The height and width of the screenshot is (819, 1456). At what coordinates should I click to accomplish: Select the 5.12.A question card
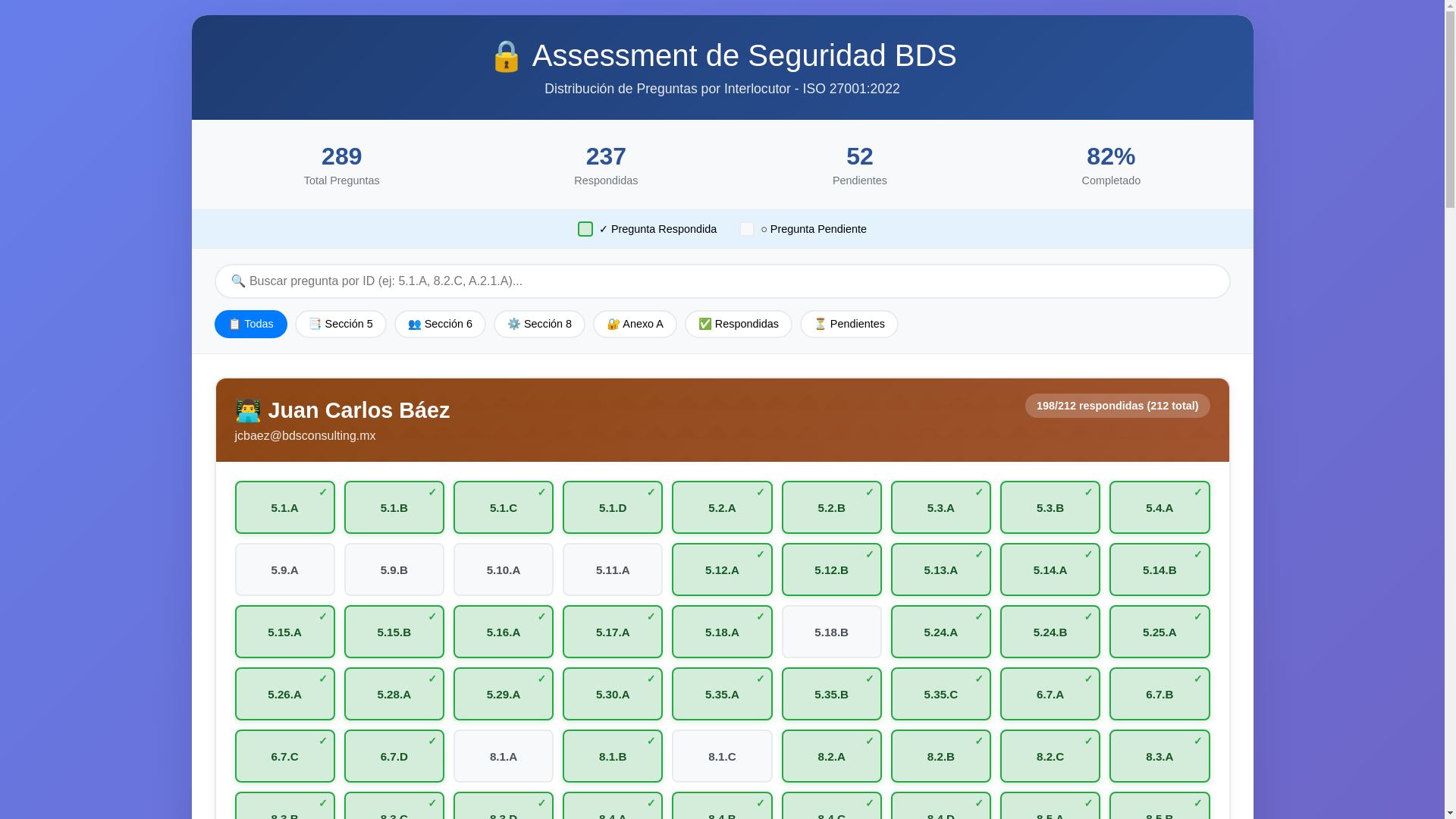722,570
